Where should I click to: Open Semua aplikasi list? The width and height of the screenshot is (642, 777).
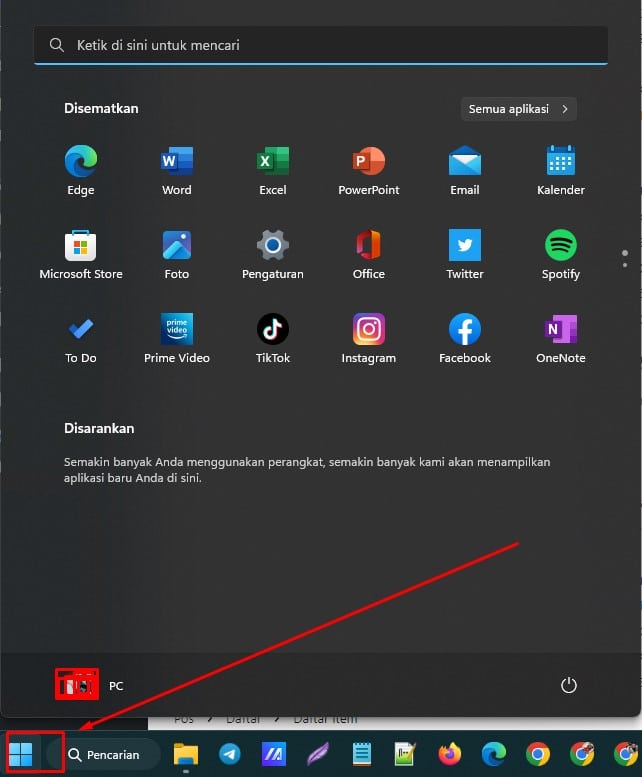pyautogui.click(x=519, y=109)
